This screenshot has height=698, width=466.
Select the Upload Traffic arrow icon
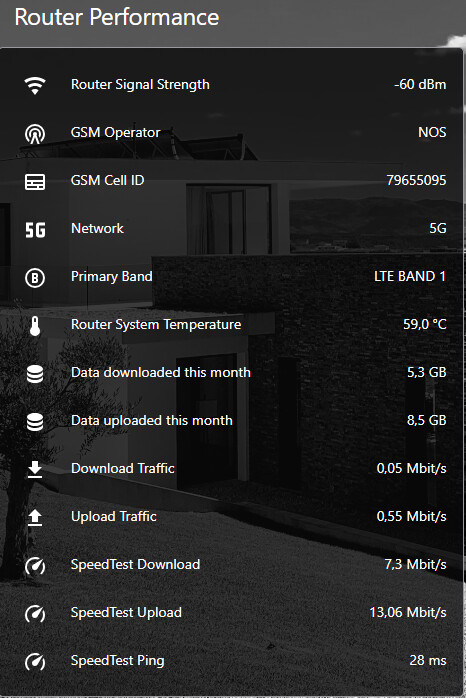click(x=35, y=518)
